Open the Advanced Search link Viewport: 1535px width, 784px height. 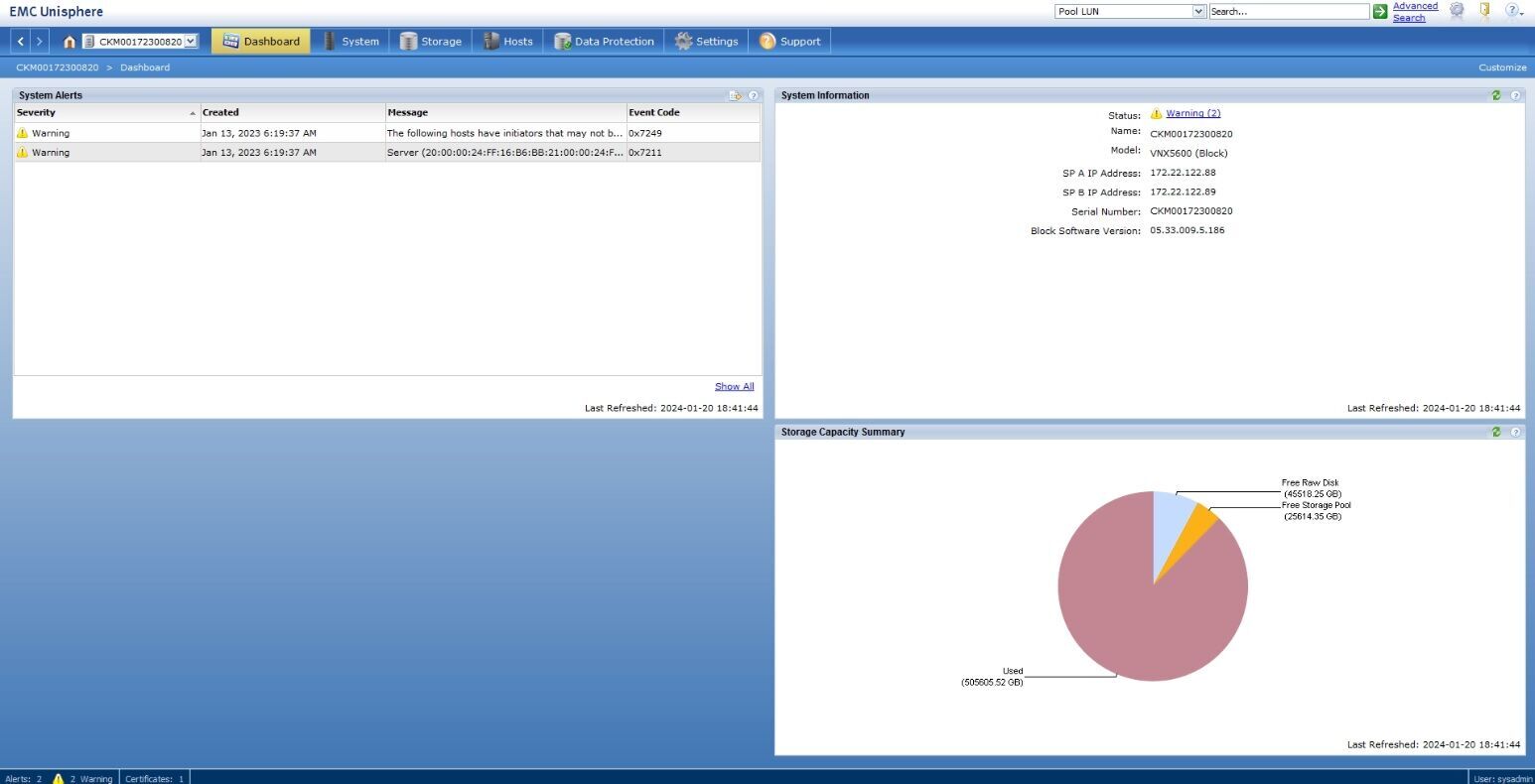[x=1415, y=11]
